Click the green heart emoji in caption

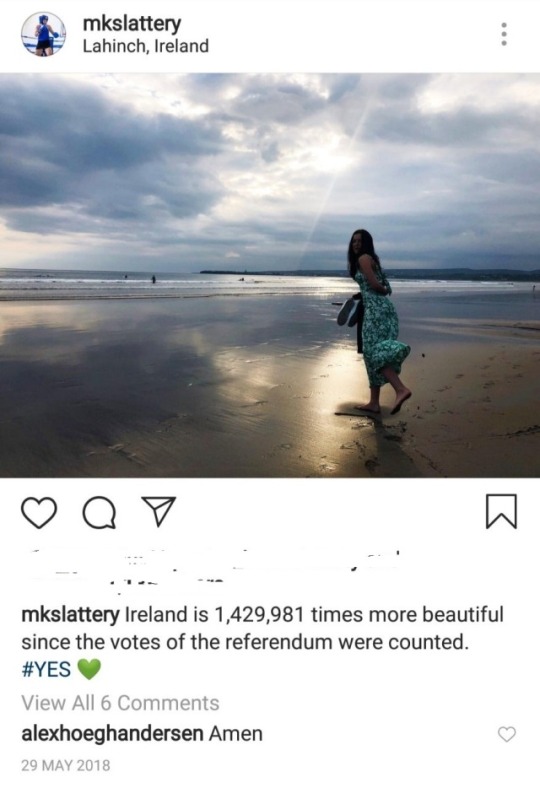point(89,669)
